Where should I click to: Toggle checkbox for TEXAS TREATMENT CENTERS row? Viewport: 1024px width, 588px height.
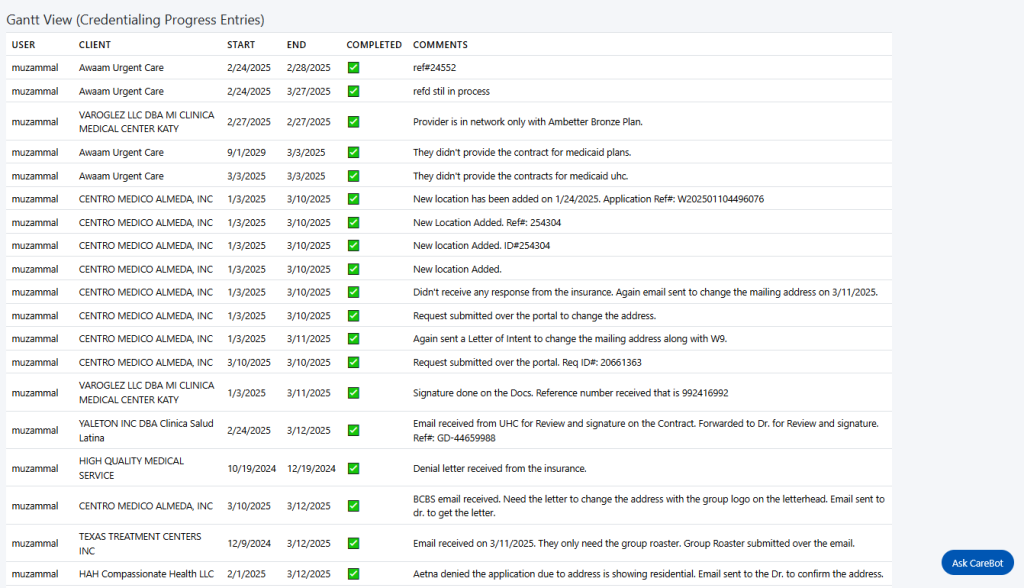click(353, 543)
